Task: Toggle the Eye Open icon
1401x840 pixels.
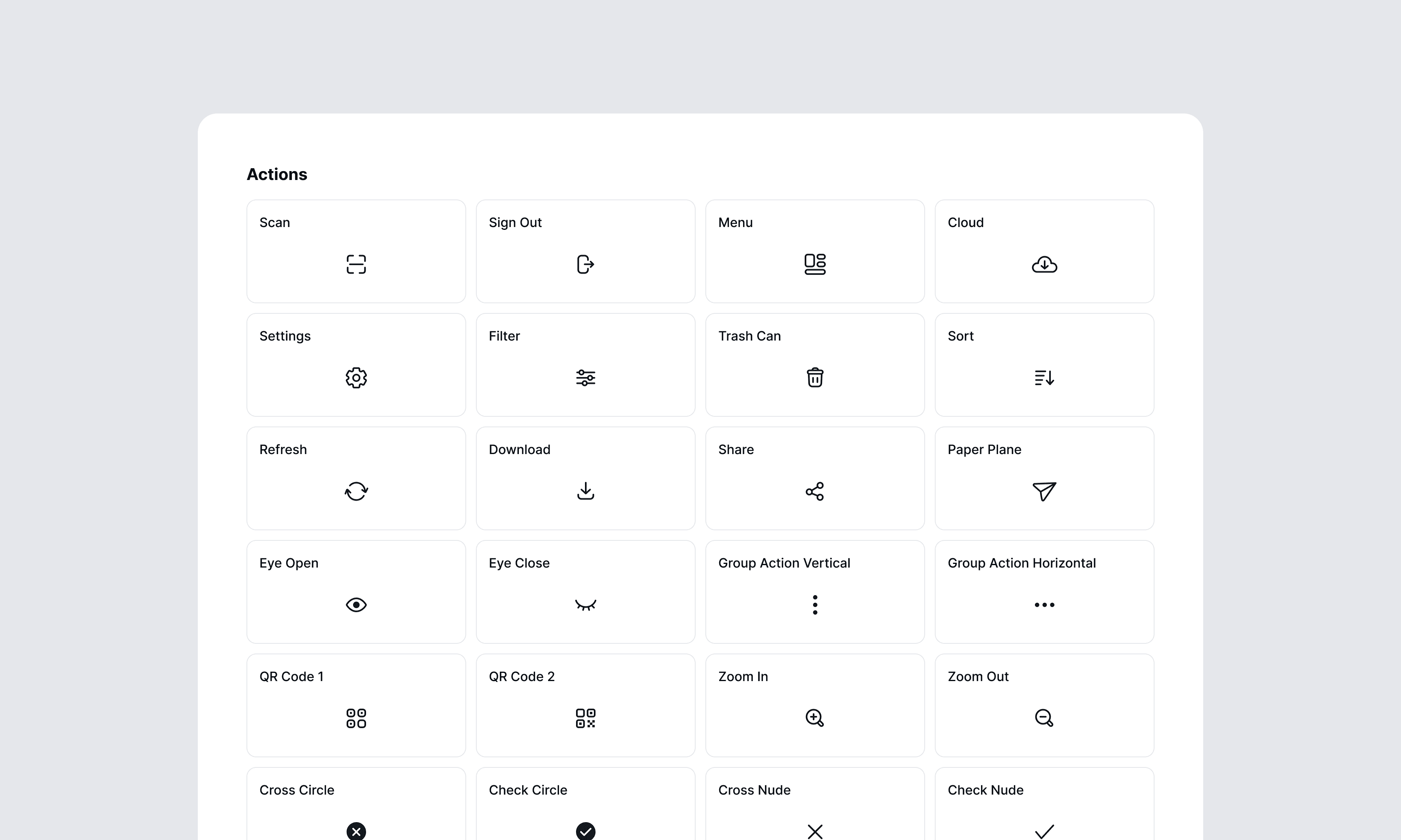Action: [x=356, y=605]
